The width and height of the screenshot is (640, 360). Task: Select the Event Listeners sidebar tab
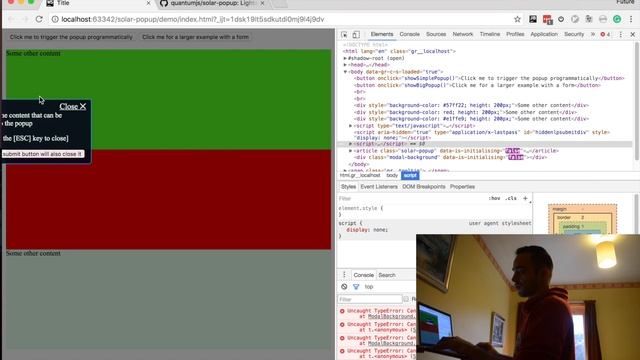pyautogui.click(x=379, y=187)
